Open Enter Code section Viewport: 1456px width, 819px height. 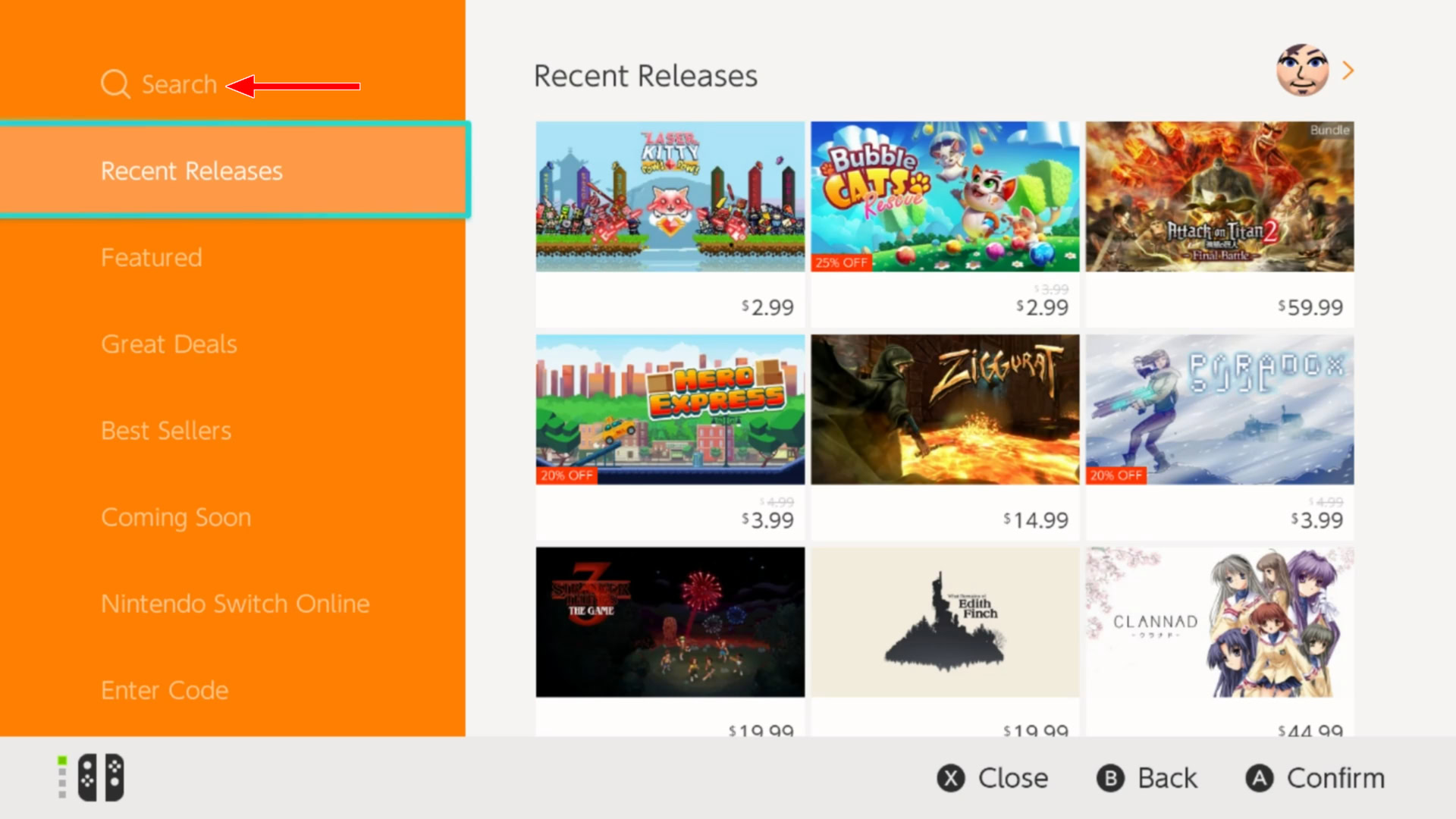coord(164,690)
